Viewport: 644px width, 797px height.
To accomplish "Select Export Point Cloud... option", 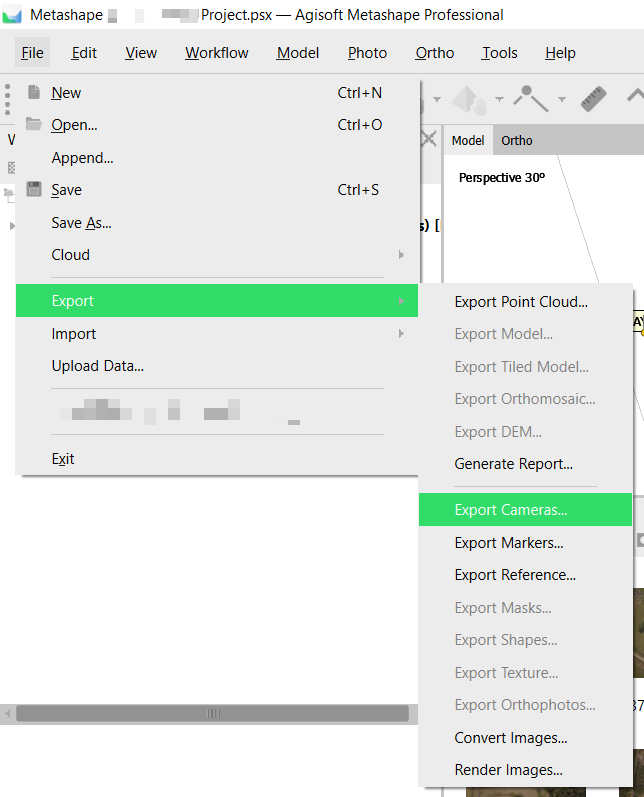I will tap(526, 301).
